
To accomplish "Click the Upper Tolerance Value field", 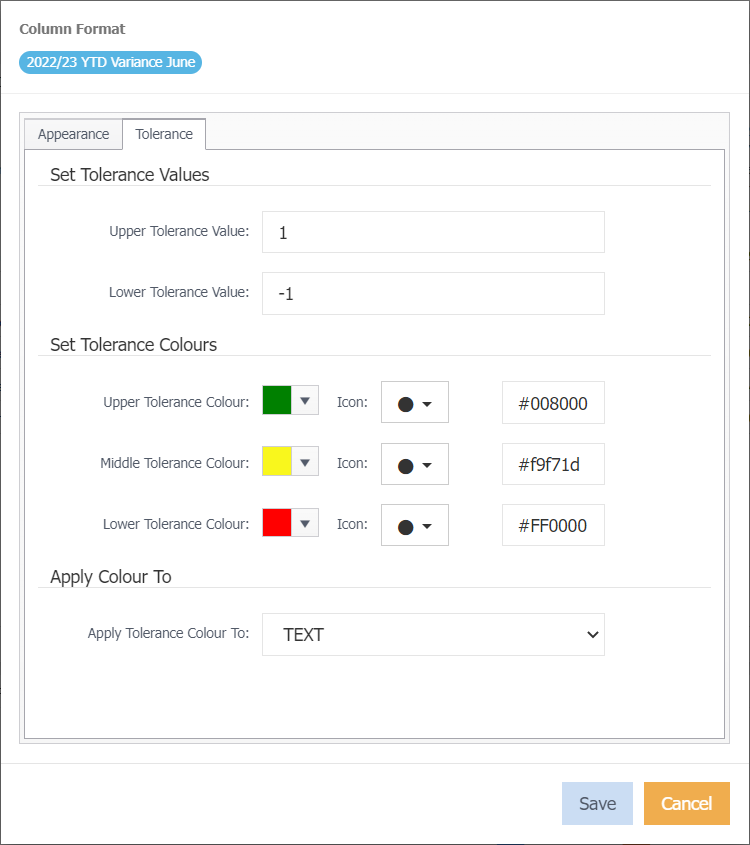I will [x=433, y=232].
